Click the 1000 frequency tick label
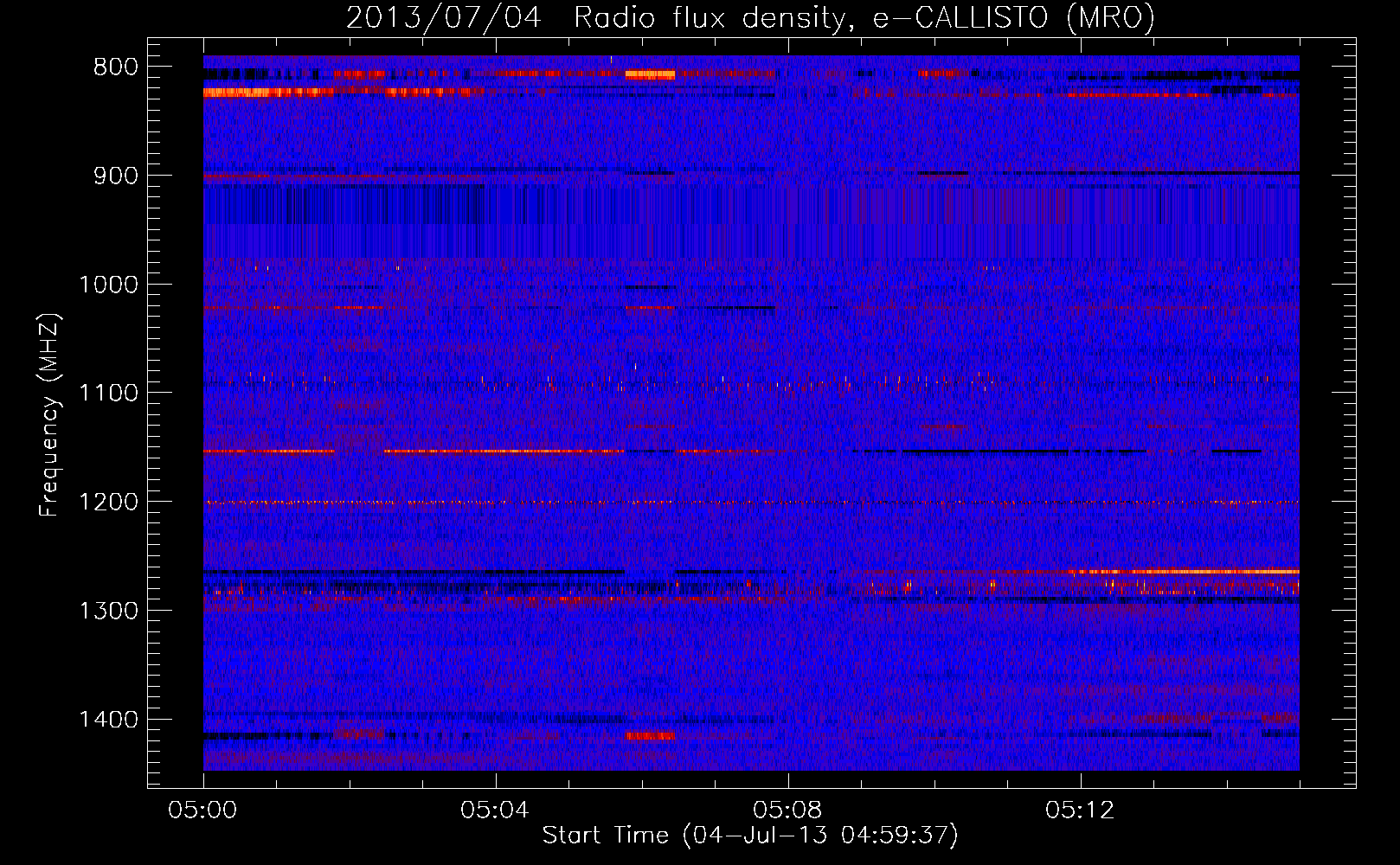The image size is (1400, 865). (x=108, y=285)
